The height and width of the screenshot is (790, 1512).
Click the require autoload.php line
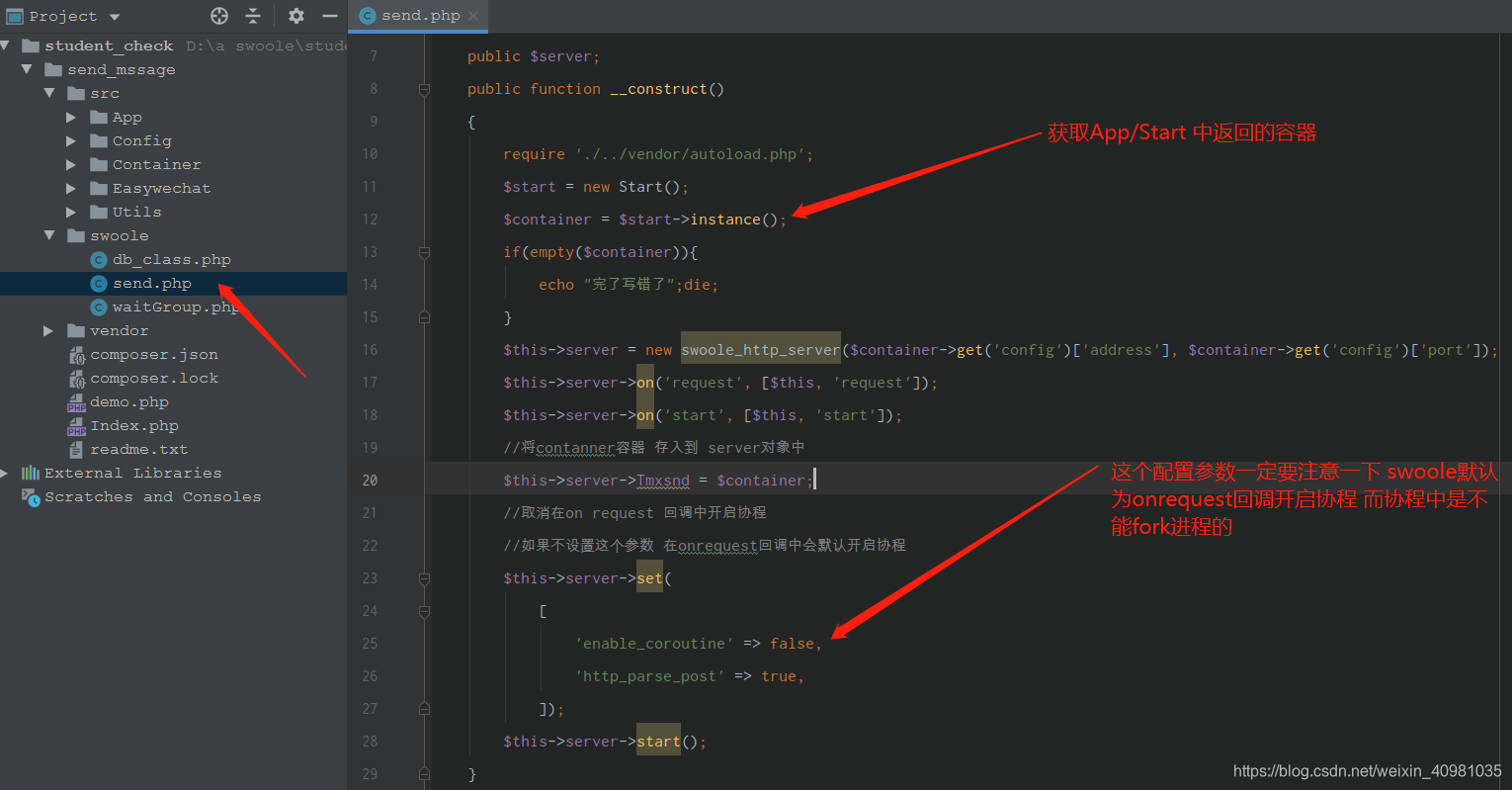(658, 154)
